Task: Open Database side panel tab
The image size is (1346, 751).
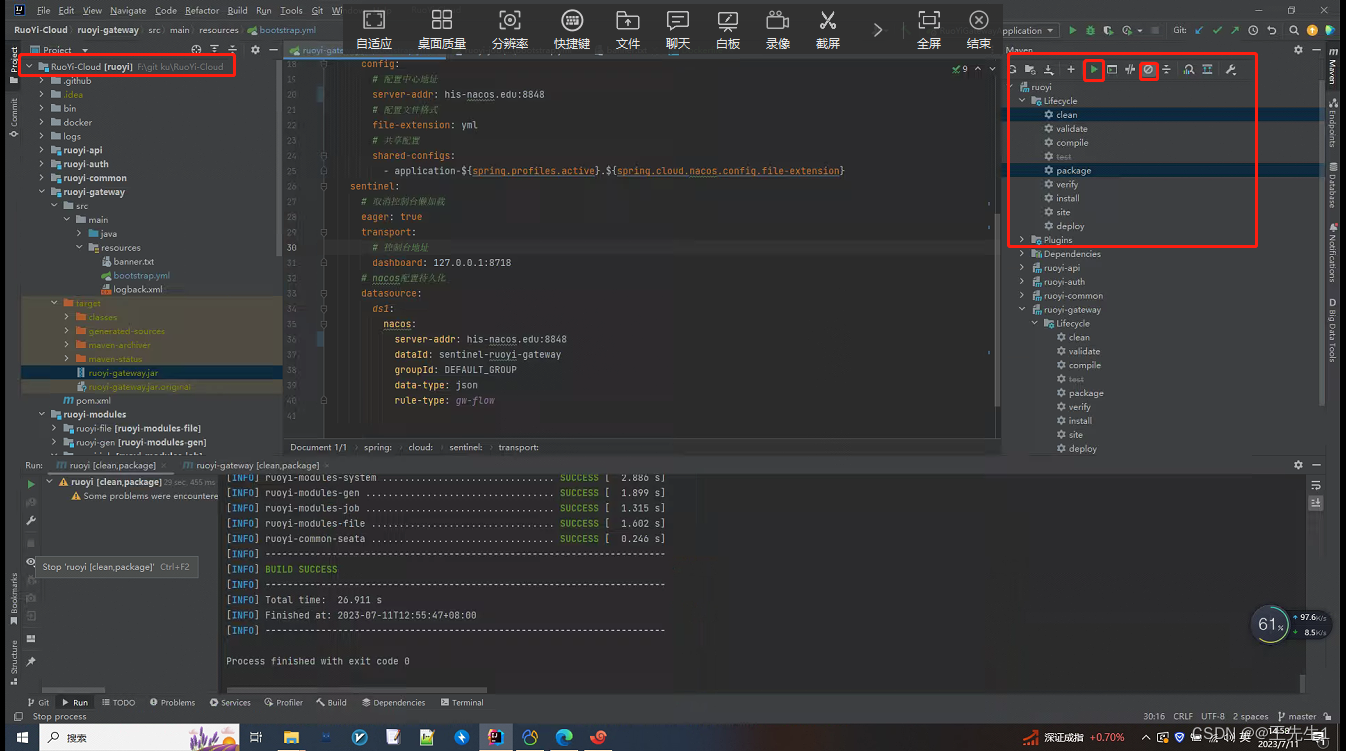Action: [1333, 185]
